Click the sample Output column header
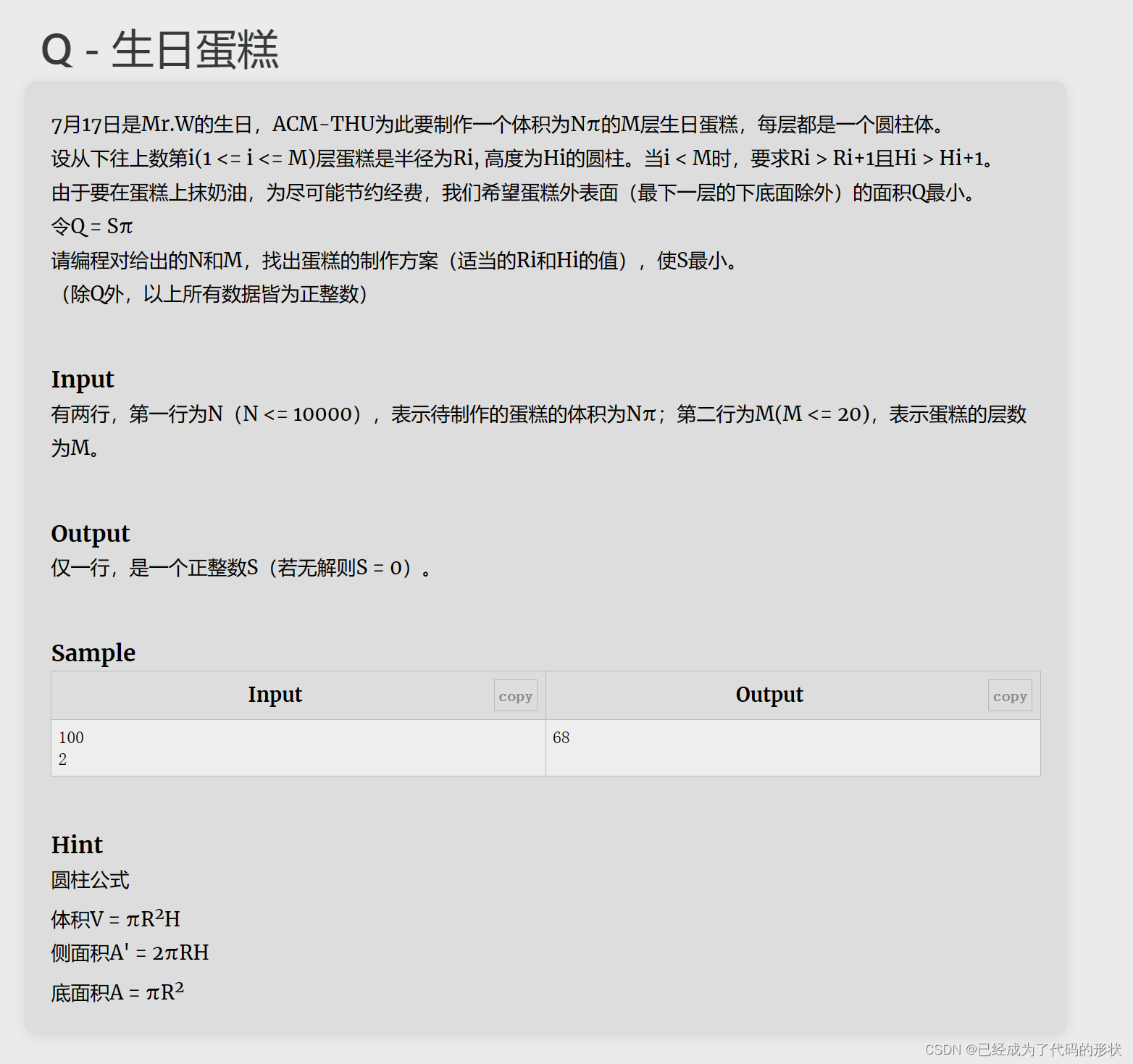The width and height of the screenshot is (1133, 1064). pyautogui.click(x=769, y=695)
